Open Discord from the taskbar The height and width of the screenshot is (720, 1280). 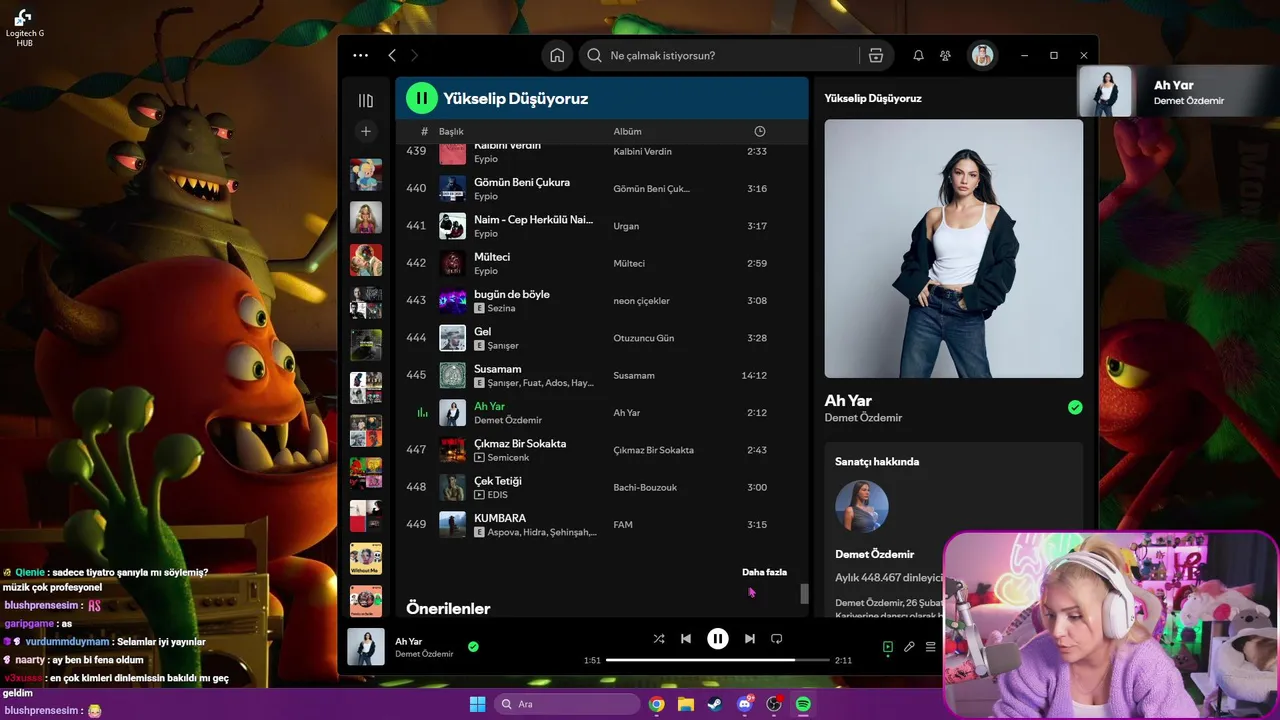coord(745,704)
